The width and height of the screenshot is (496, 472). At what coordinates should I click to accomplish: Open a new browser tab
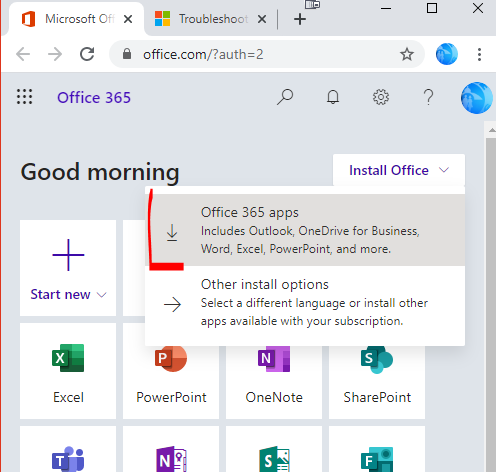(x=300, y=19)
